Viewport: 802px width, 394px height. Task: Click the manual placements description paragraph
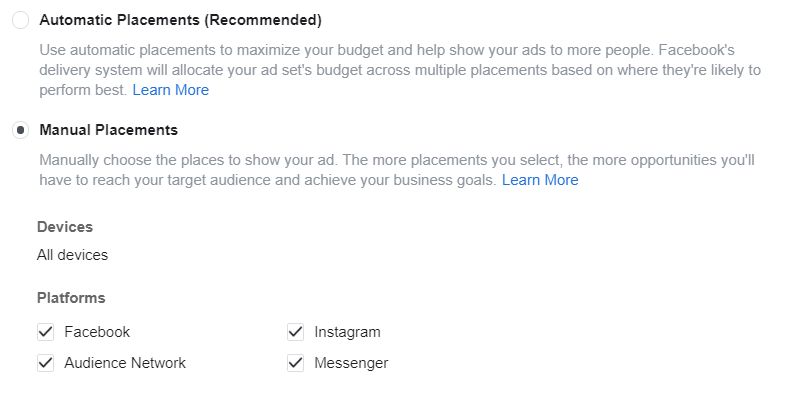coord(397,170)
